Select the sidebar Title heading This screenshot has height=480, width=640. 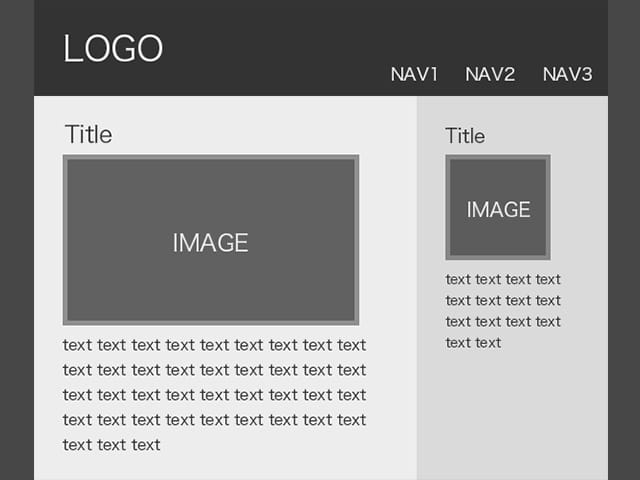click(465, 136)
